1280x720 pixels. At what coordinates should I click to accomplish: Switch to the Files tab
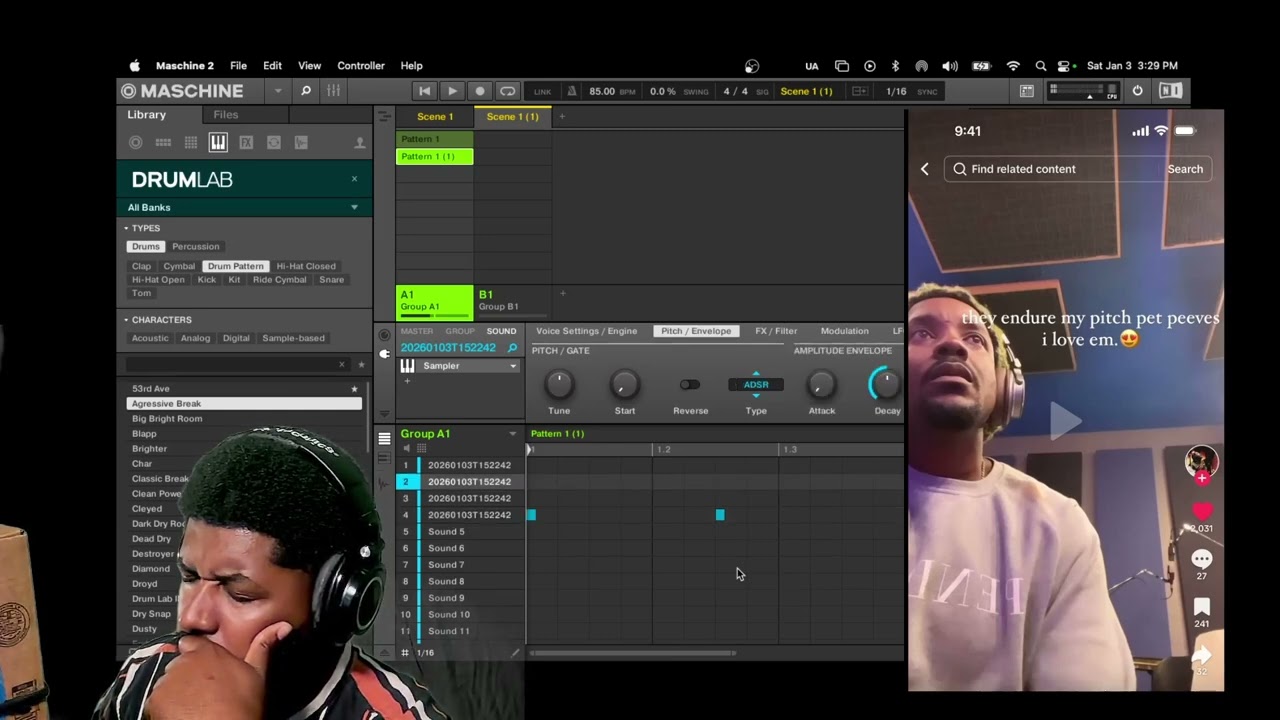pyautogui.click(x=226, y=115)
